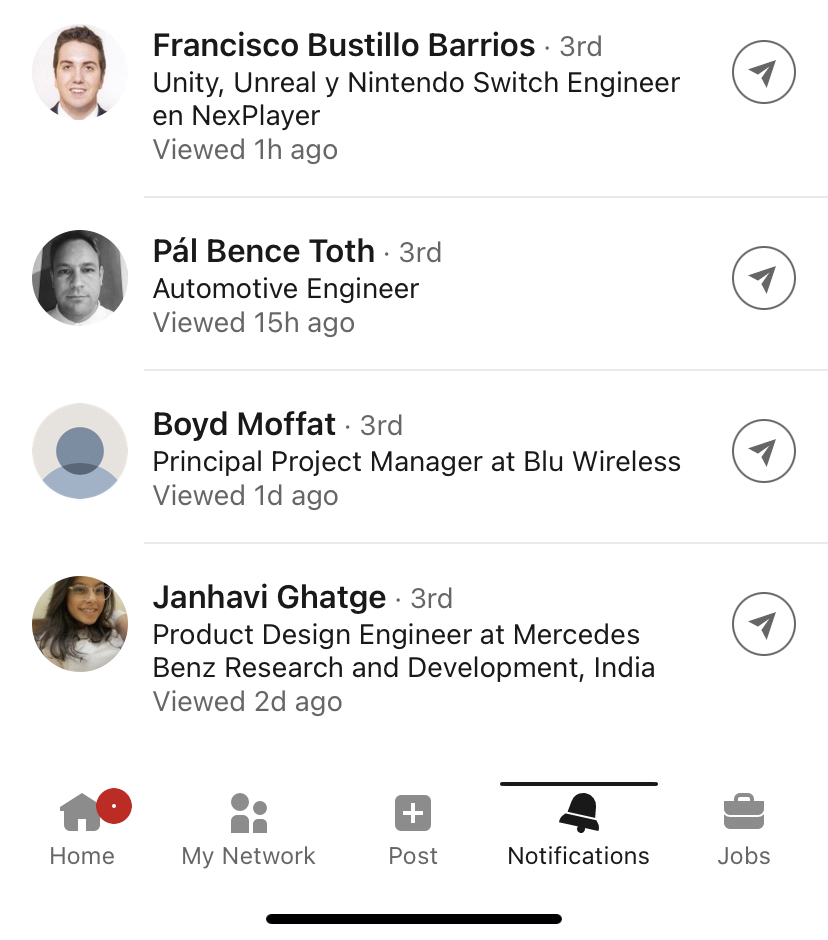Screen dimensions: 828x940
Task: Select the Boyd Moffat name
Action: click(244, 424)
